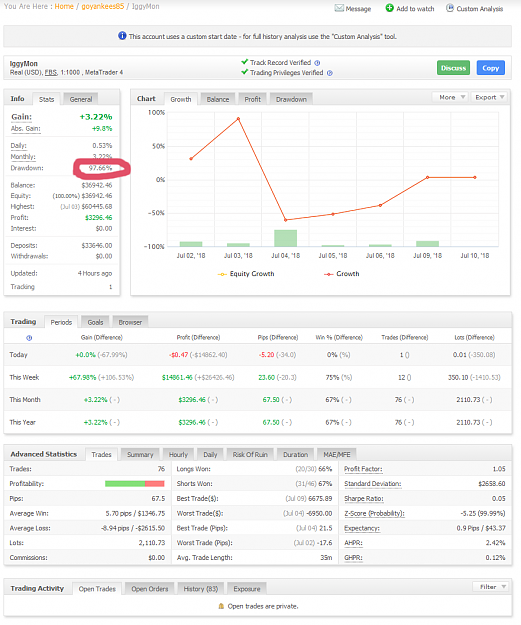
Task: Open the History (83) tab
Action: [201, 589]
